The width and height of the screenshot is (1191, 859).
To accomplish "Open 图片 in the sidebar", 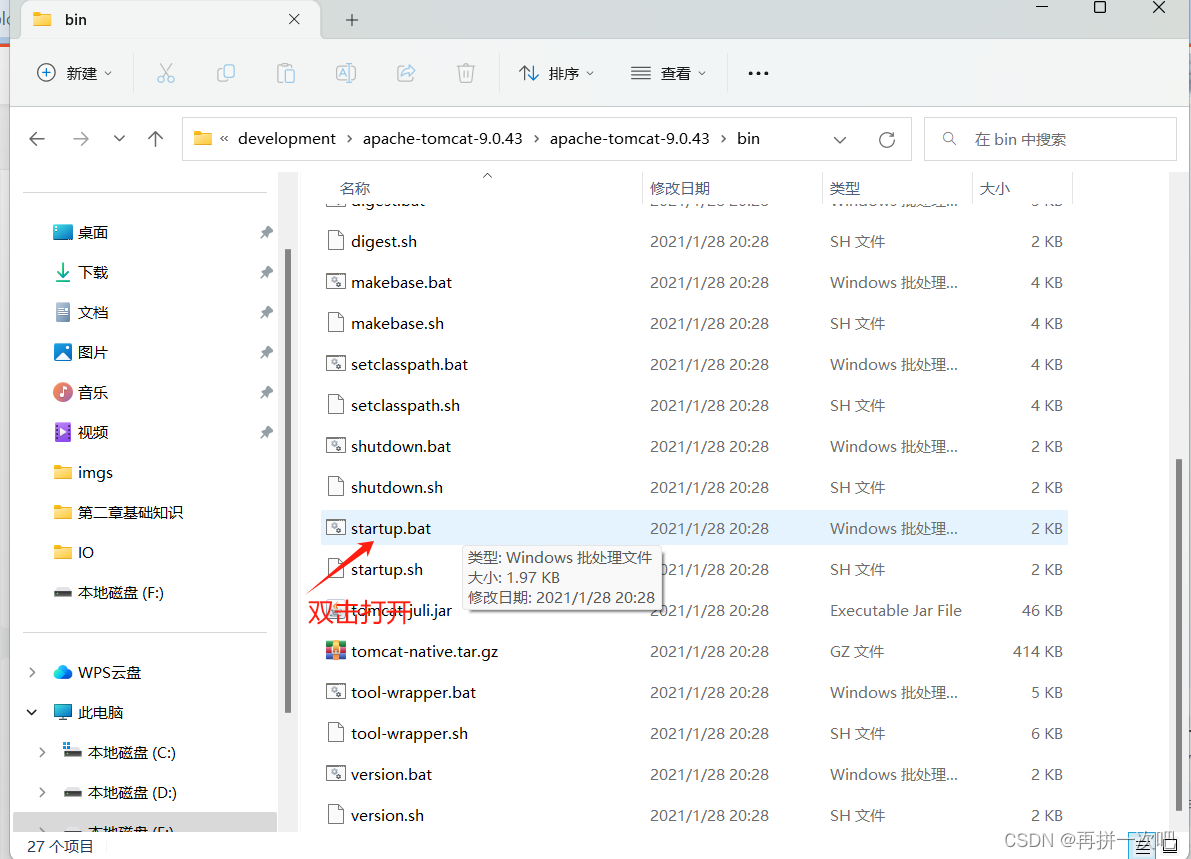I will [93, 352].
